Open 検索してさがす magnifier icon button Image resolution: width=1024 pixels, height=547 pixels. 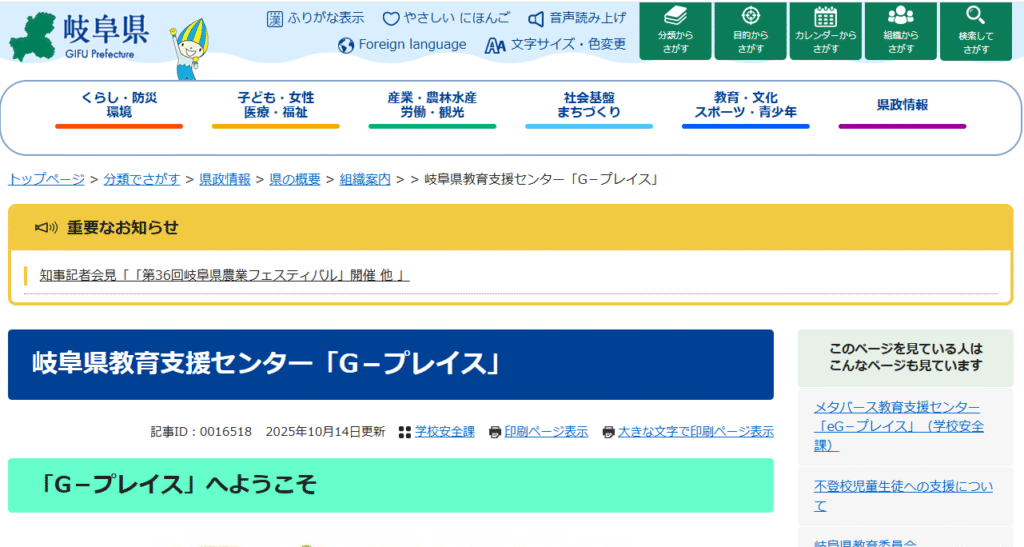pos(975,30)
